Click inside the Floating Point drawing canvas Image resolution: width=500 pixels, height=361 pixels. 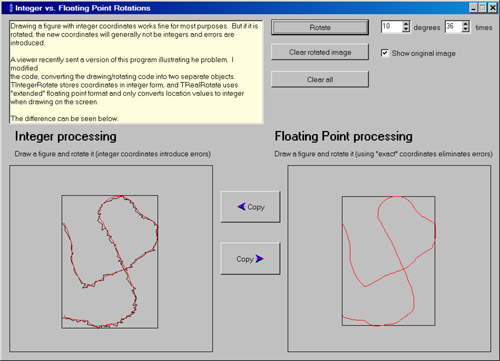389,259
